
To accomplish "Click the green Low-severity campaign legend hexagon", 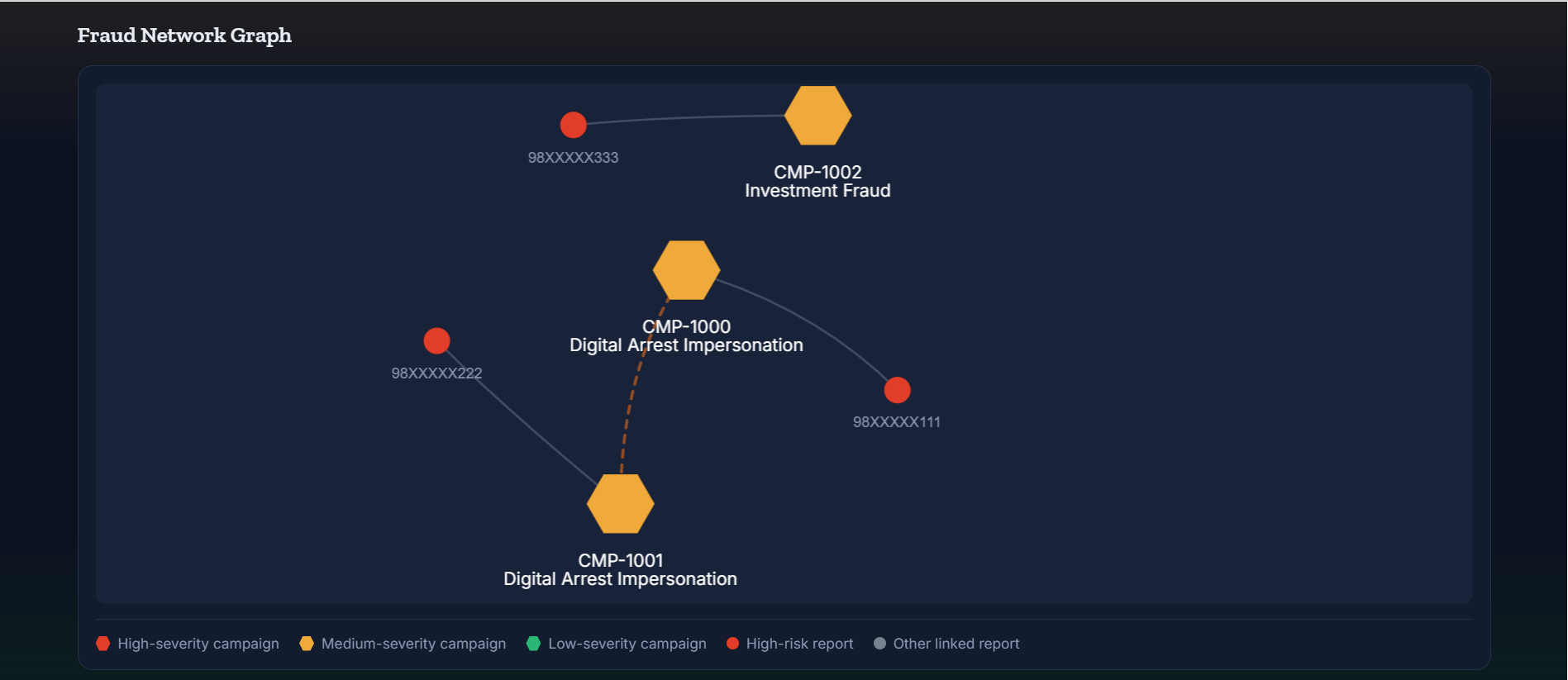I will click(533, 644).
